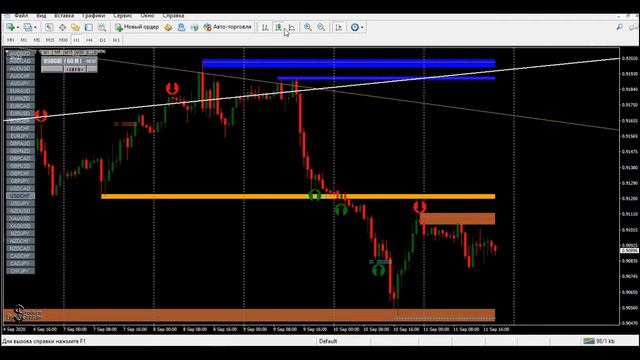Switch chart to CHFJPY symbol button
This screenshot has width=640, height=360.
20,271
